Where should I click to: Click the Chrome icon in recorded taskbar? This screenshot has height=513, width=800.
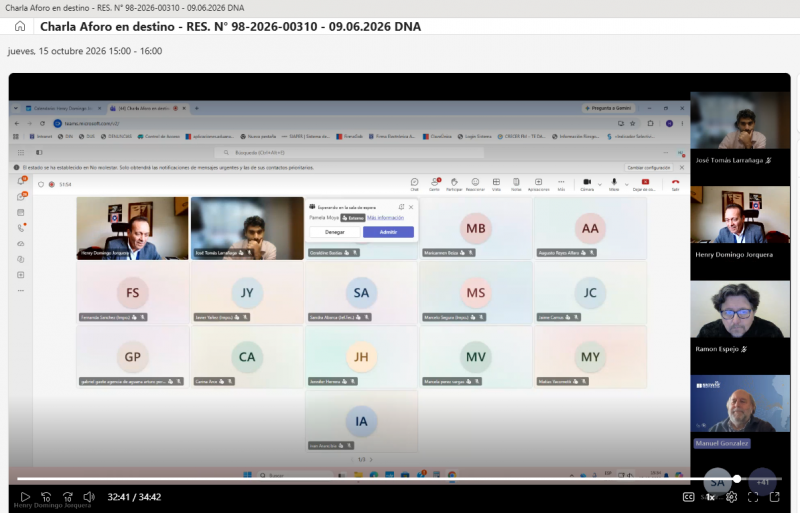pyautogui.click(x=452, y=475)
